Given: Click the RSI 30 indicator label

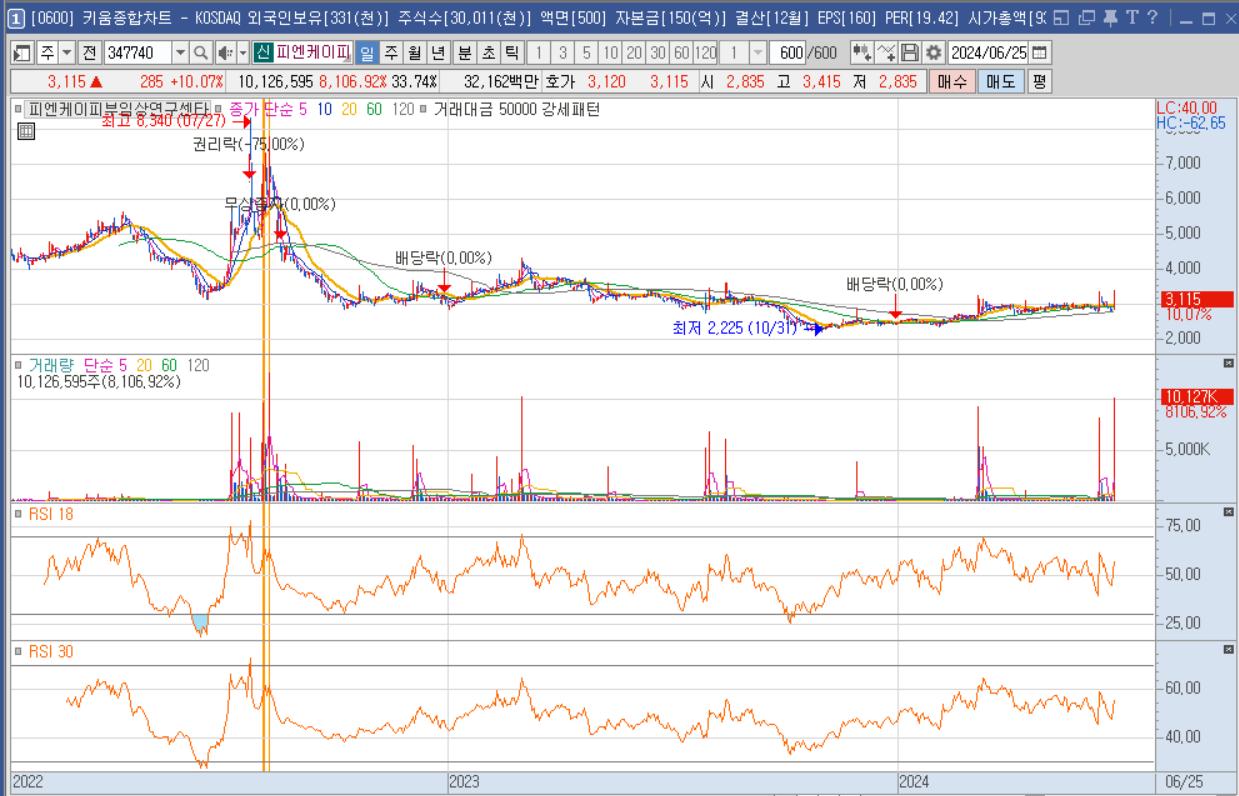Looking at the screenshot, I should point(50,651).
